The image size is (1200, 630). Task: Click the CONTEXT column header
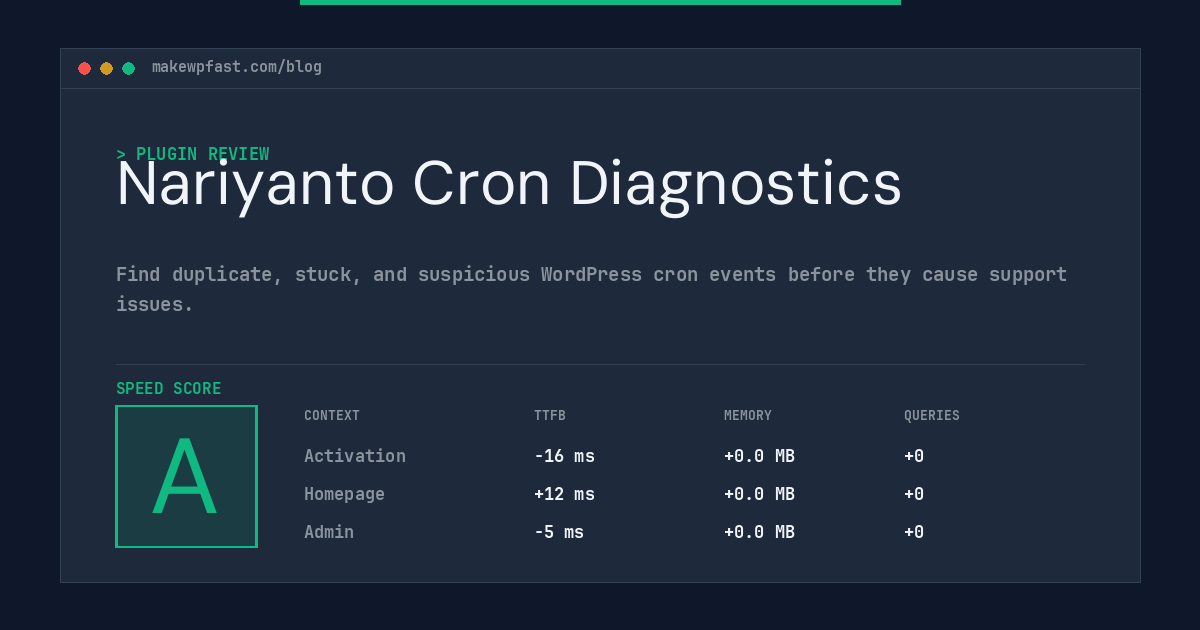pos(332,416)
